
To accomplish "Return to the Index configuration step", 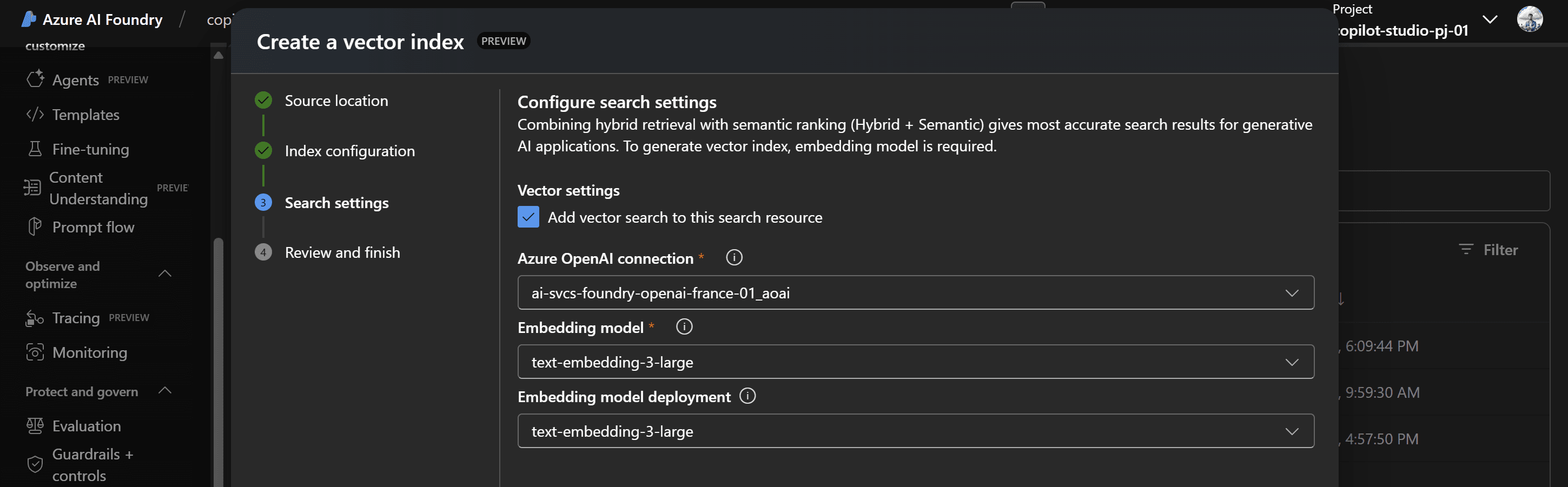I will pyautogui.click(x=349, y=151).
